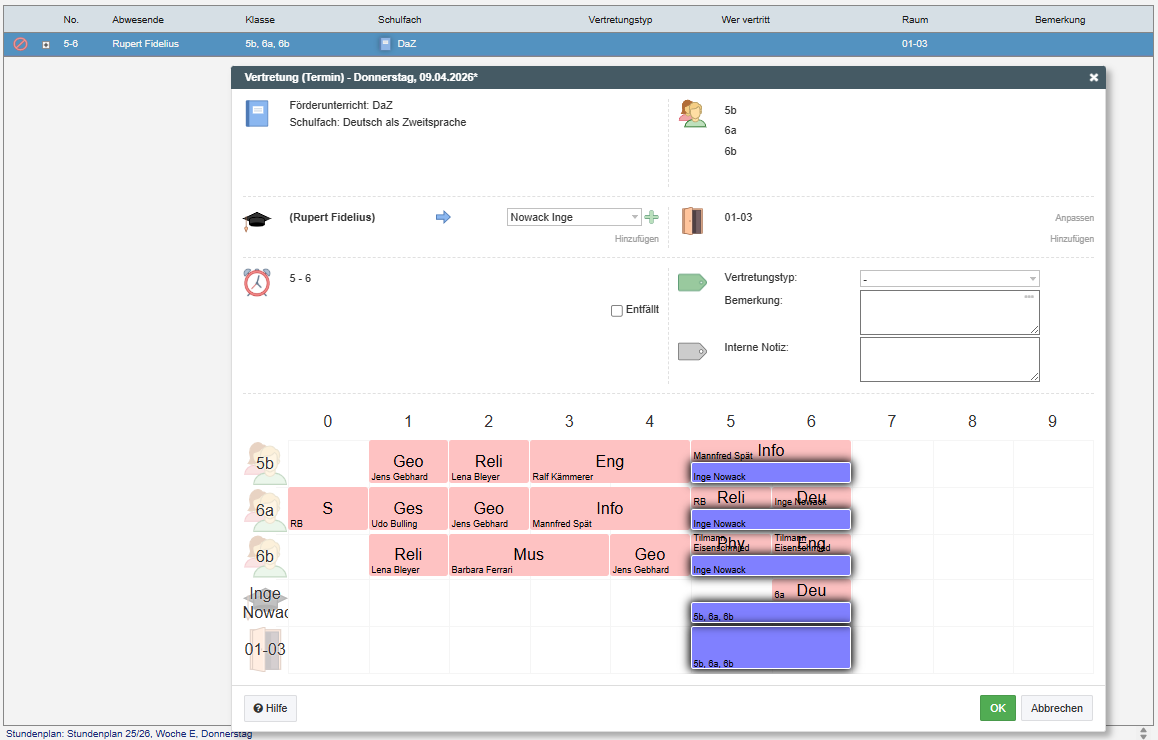This screenshot has width=1158, height=740.
Task: Confirm with the green OK button
Action: [997, 708]
